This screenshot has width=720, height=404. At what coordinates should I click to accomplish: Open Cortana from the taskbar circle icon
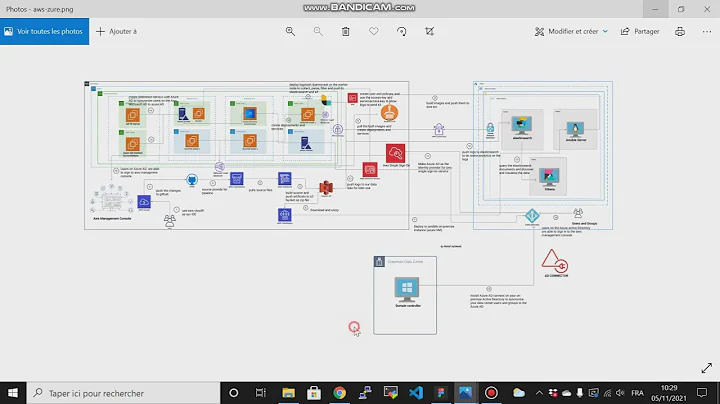tap(234, 393)
